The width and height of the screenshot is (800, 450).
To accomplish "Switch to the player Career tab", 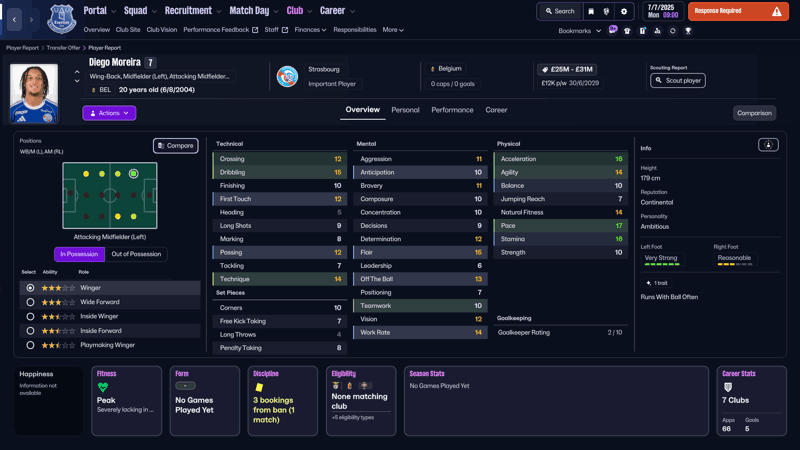I will coord(496,110).
